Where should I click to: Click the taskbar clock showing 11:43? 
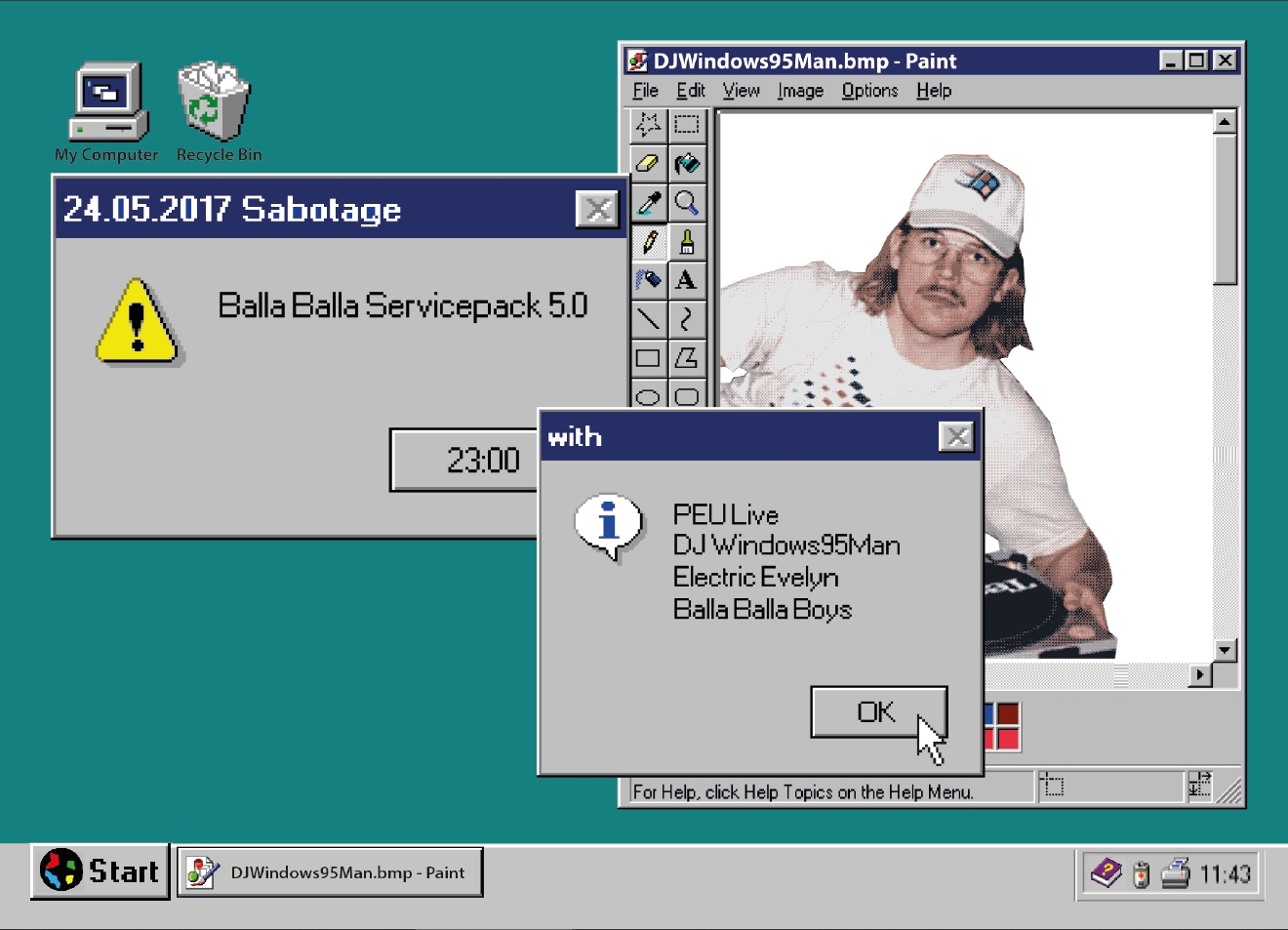1225,873
